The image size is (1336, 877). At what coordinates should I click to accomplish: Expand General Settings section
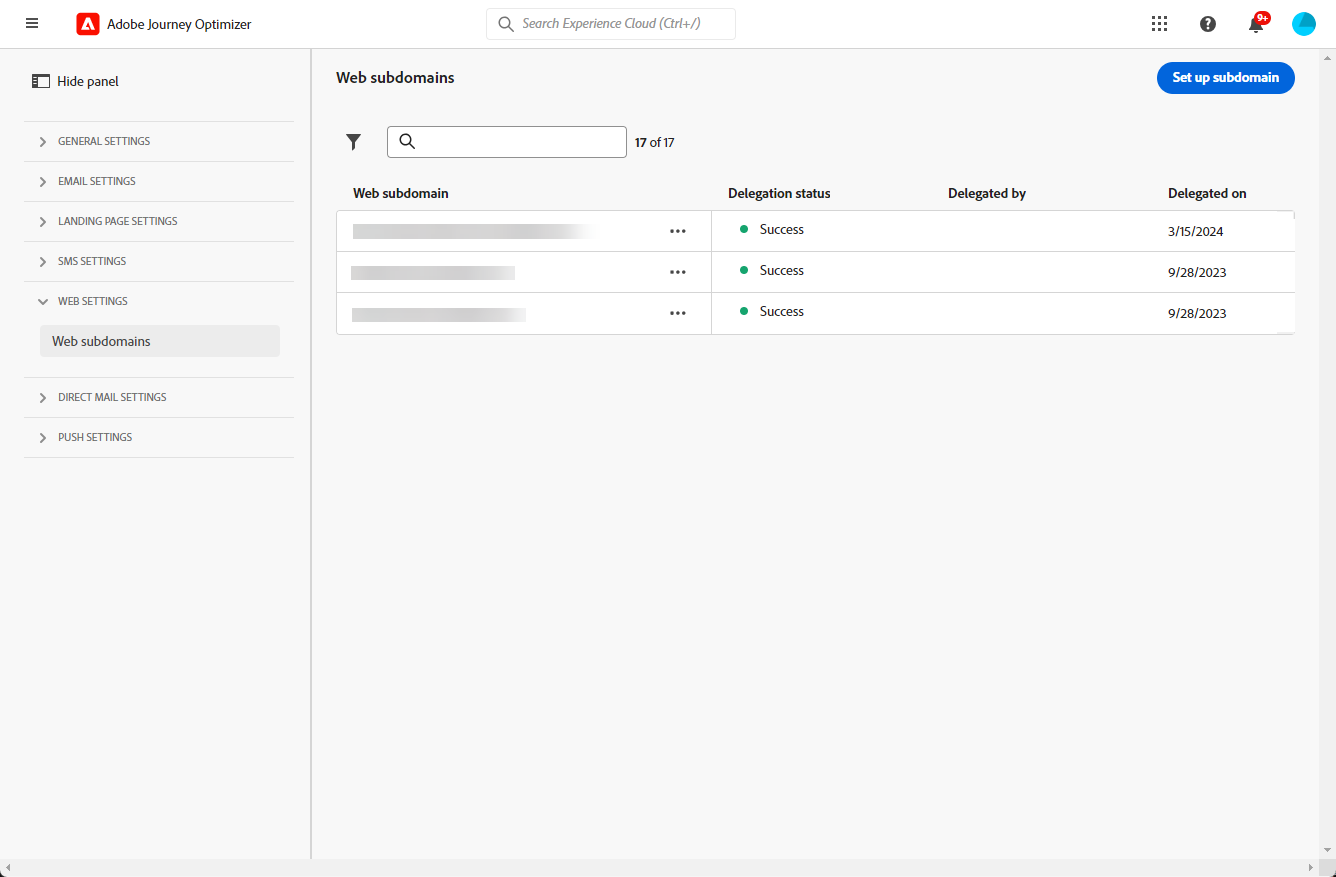[x=104, y=141]
